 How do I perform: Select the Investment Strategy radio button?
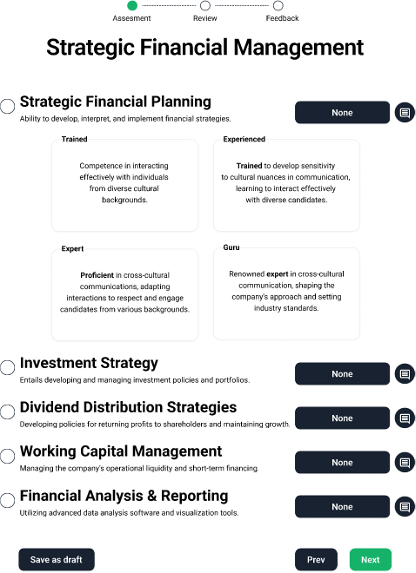click(7, 367)
